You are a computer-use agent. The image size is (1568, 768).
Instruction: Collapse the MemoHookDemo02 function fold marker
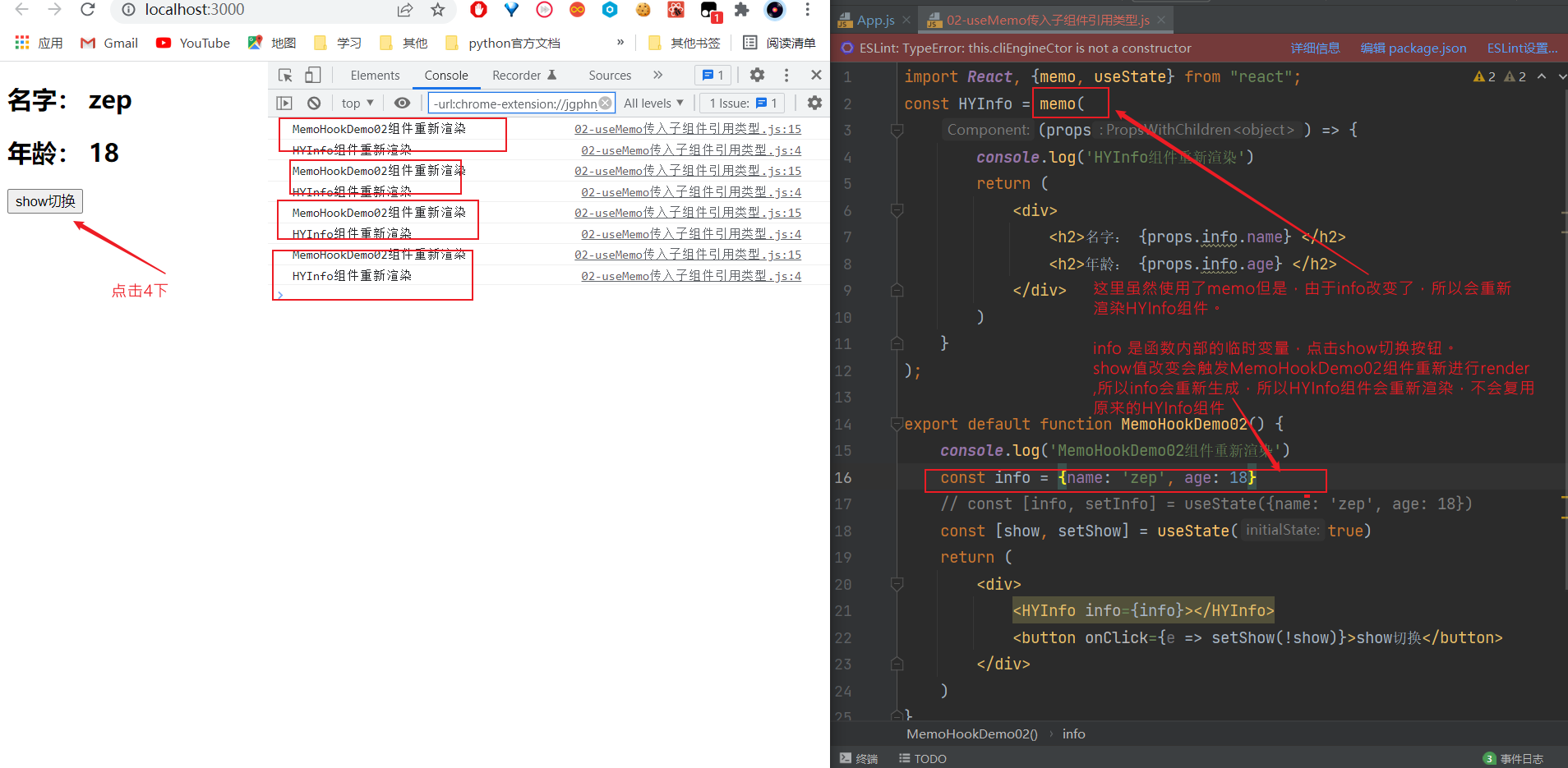point(897,424)
